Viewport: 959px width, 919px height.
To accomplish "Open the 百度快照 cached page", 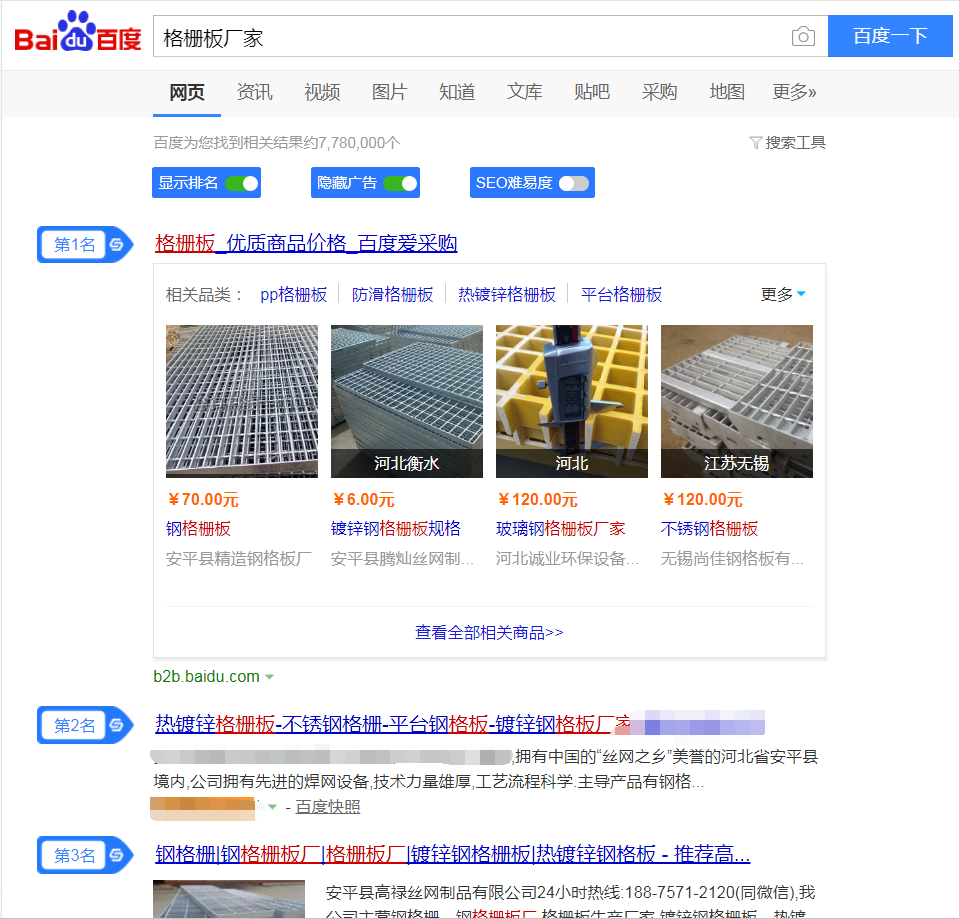I will (328, 807).
